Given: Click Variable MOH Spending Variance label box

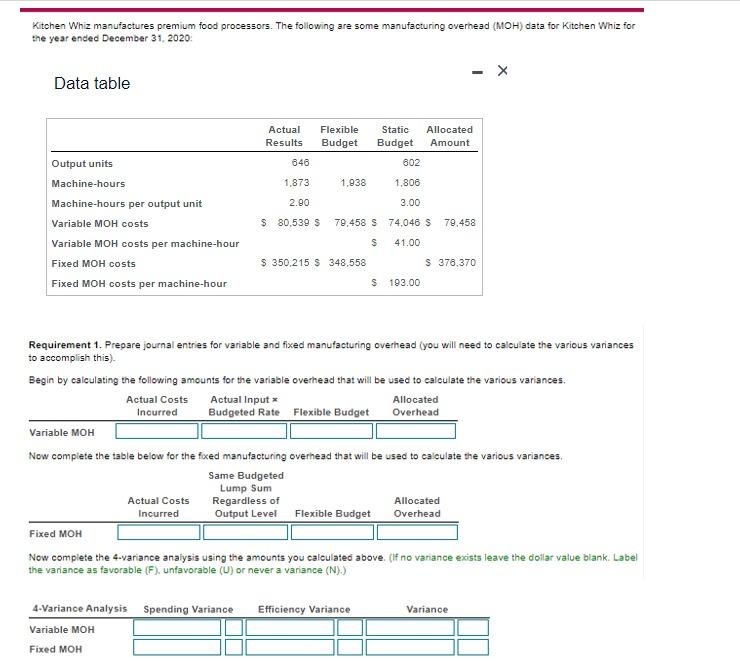Looking at the screenshot, I should click(234, 628).
